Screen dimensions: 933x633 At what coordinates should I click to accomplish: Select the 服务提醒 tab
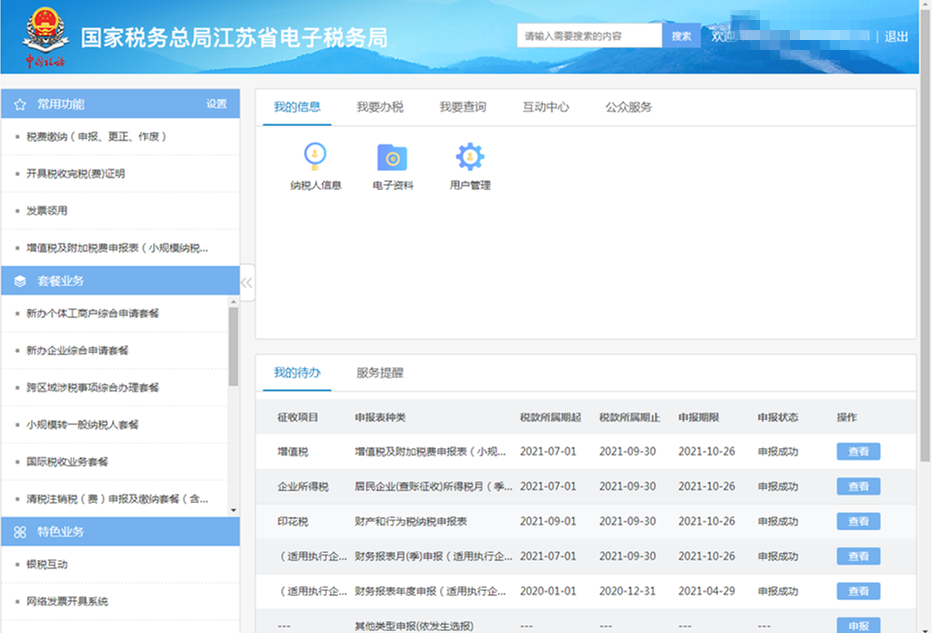[x=380, y=373]
